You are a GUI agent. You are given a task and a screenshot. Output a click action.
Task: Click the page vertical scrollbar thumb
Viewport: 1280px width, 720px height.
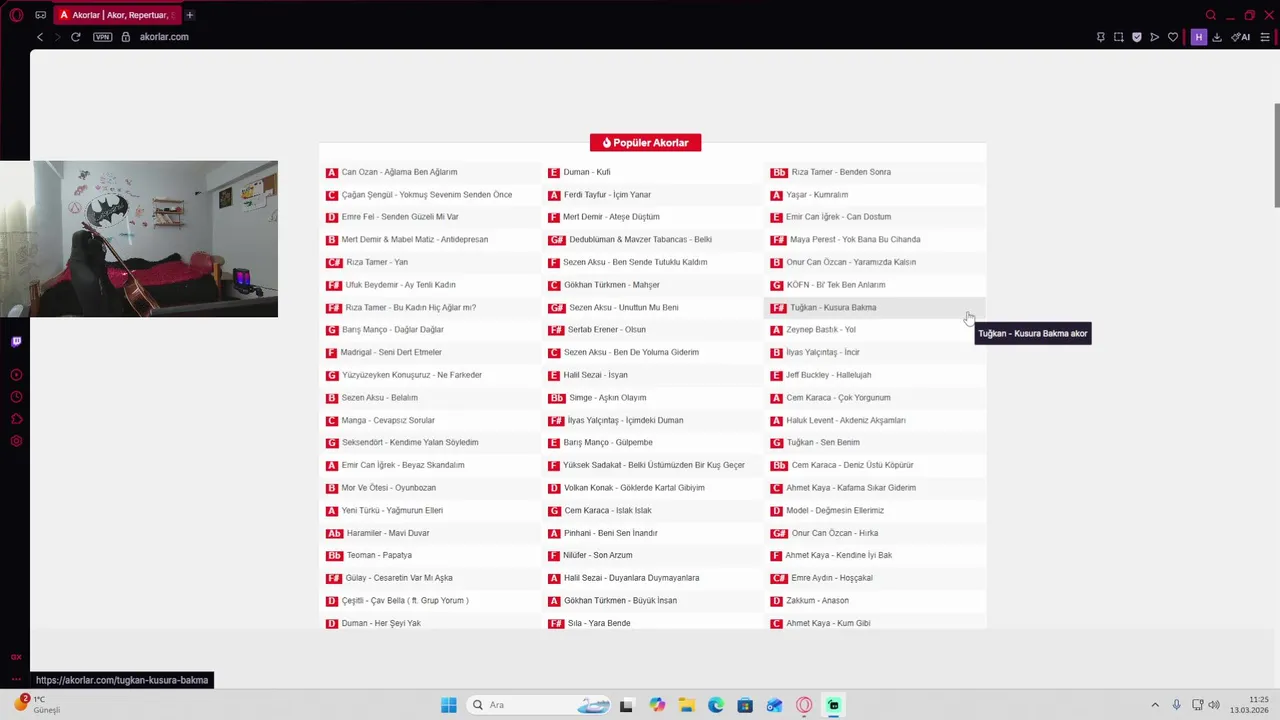click(x=1276, y=155)
